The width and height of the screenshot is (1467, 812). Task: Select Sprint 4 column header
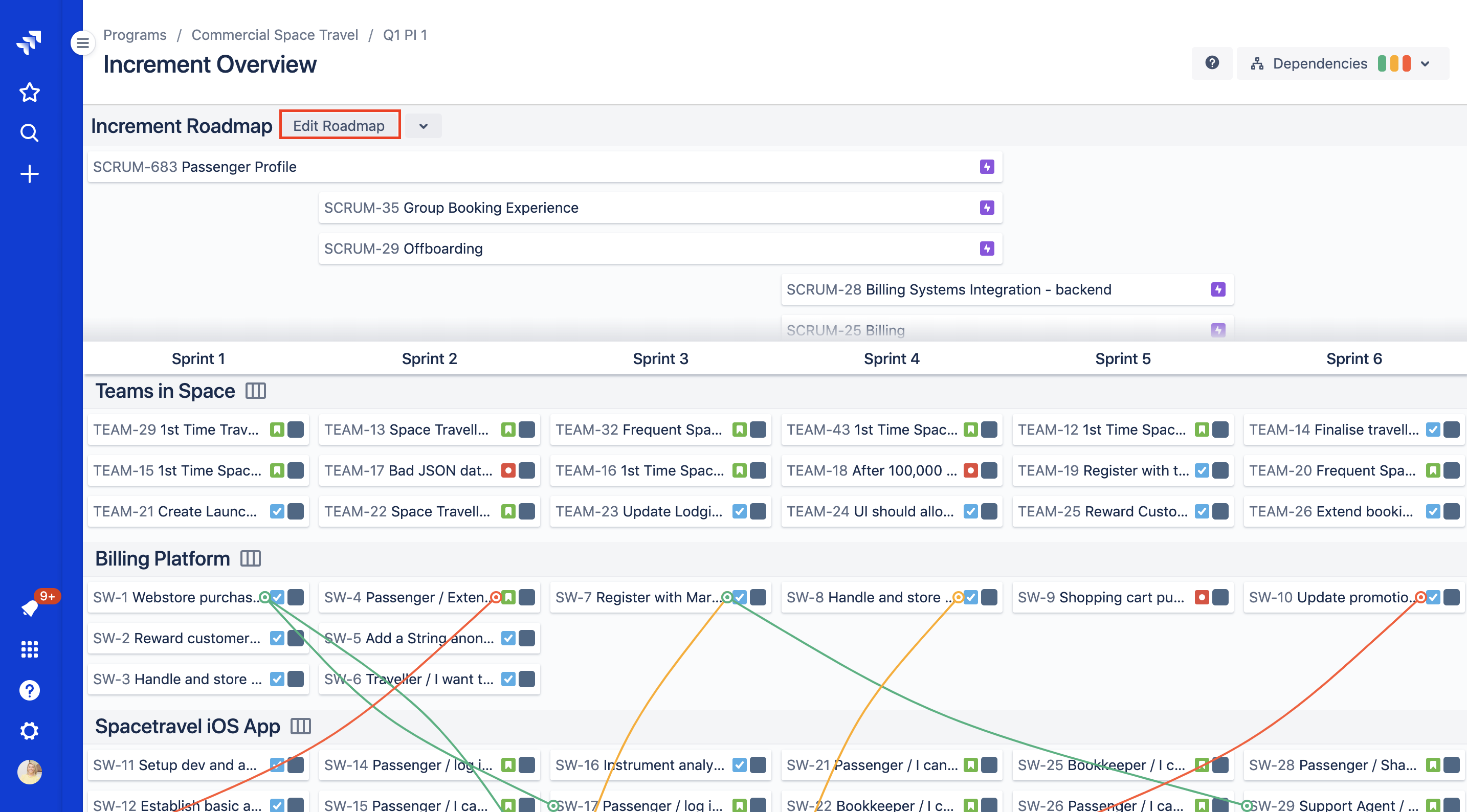892,359
